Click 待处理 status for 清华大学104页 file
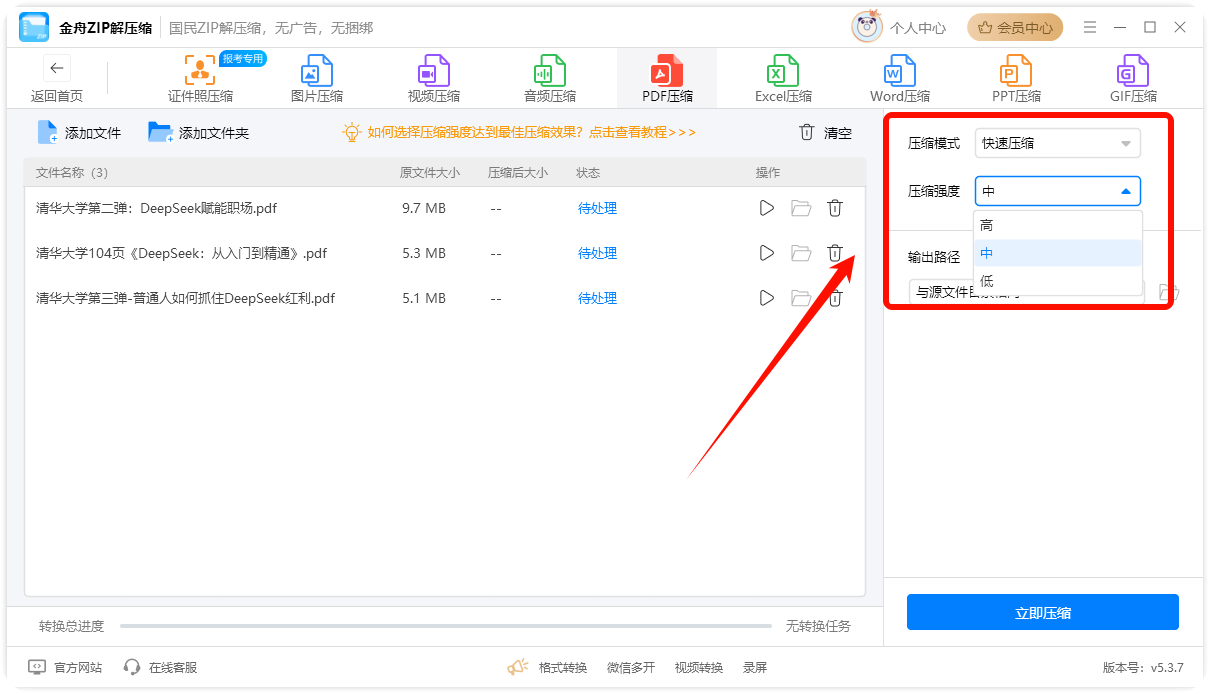 click(x=598, y=253)
